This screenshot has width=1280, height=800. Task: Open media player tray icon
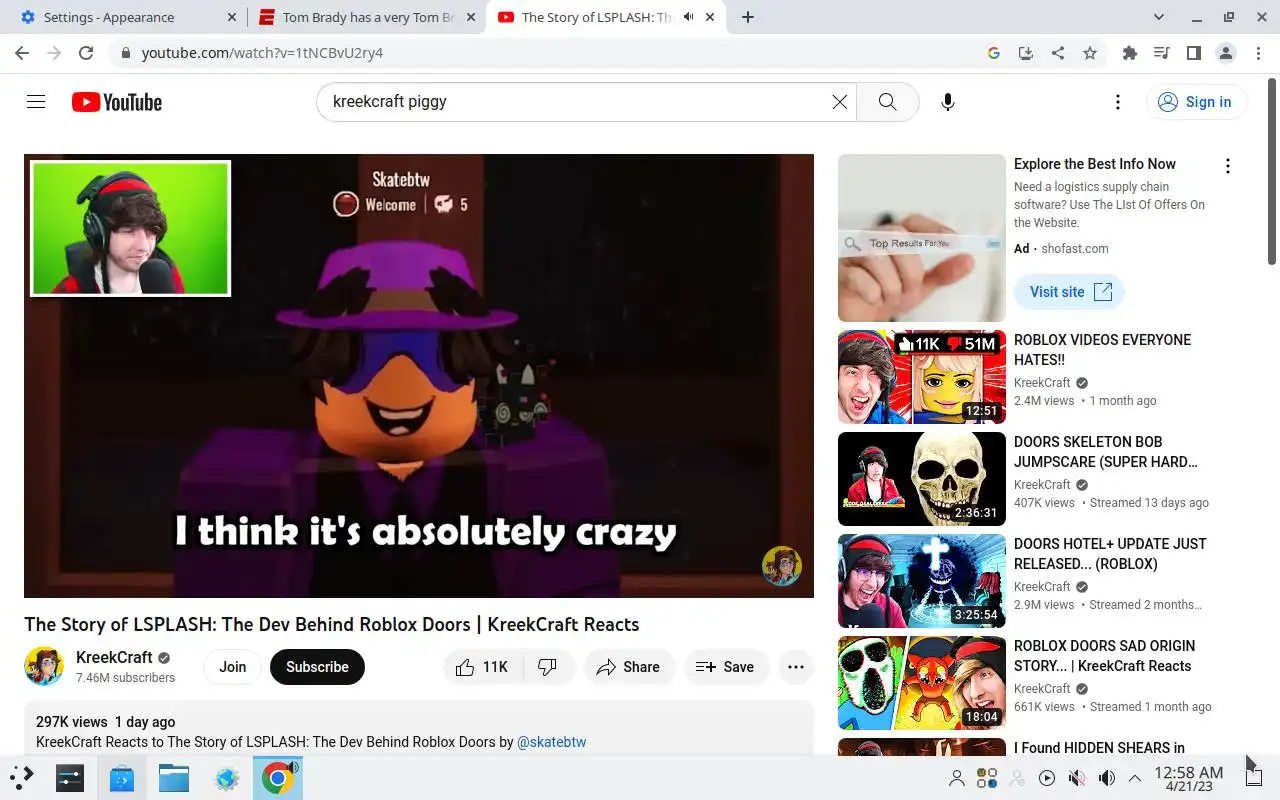point(1047,778)
